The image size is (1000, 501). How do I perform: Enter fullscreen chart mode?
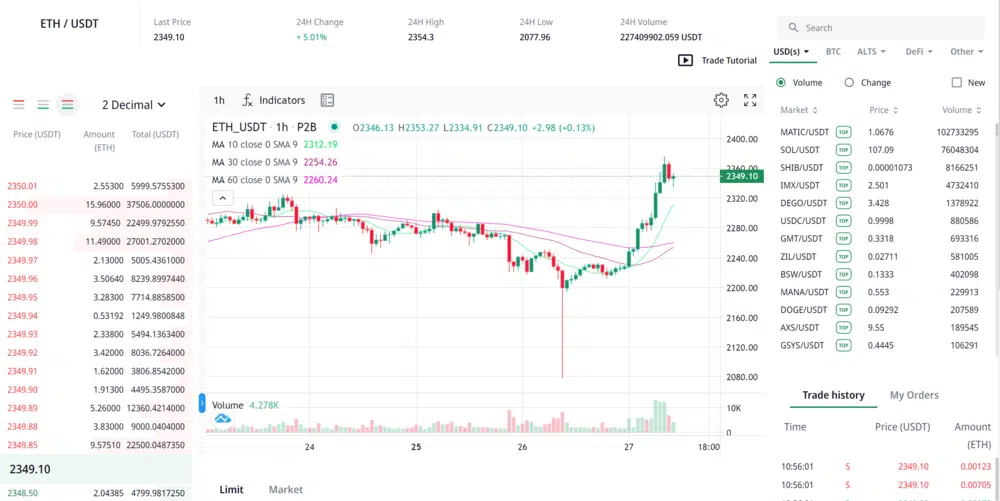[750, 100]
